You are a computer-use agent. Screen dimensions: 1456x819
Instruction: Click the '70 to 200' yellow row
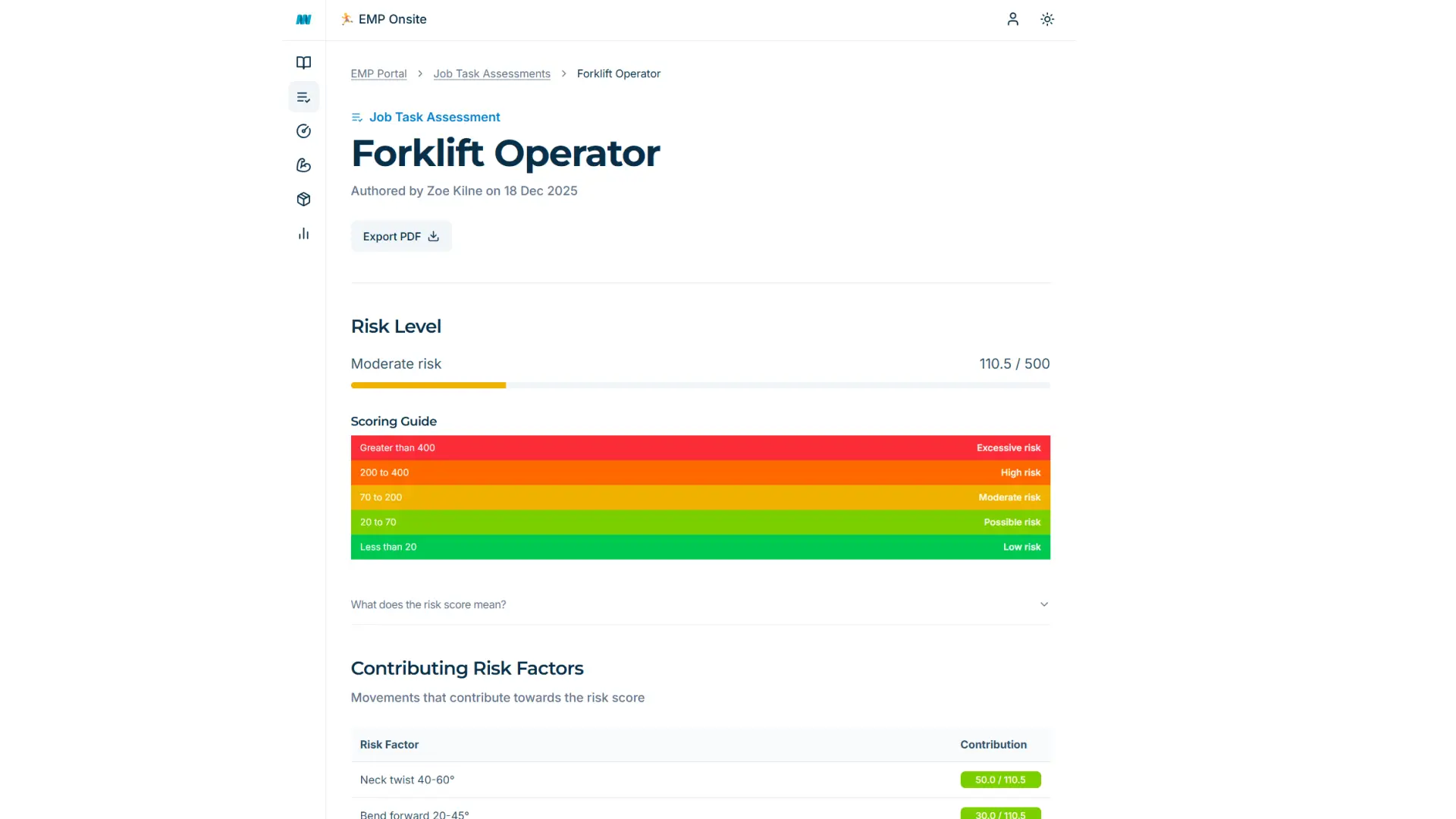pos(700,497)
